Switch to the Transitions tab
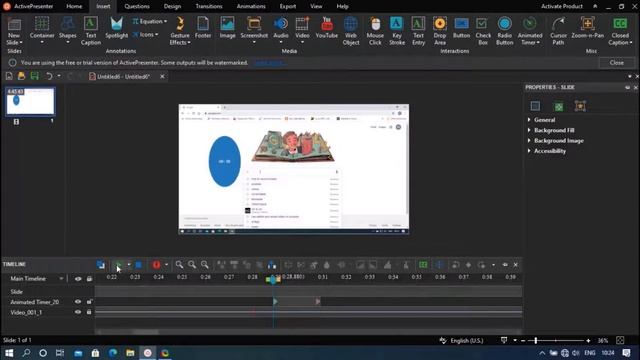640x360 pixels. [209, 6]
